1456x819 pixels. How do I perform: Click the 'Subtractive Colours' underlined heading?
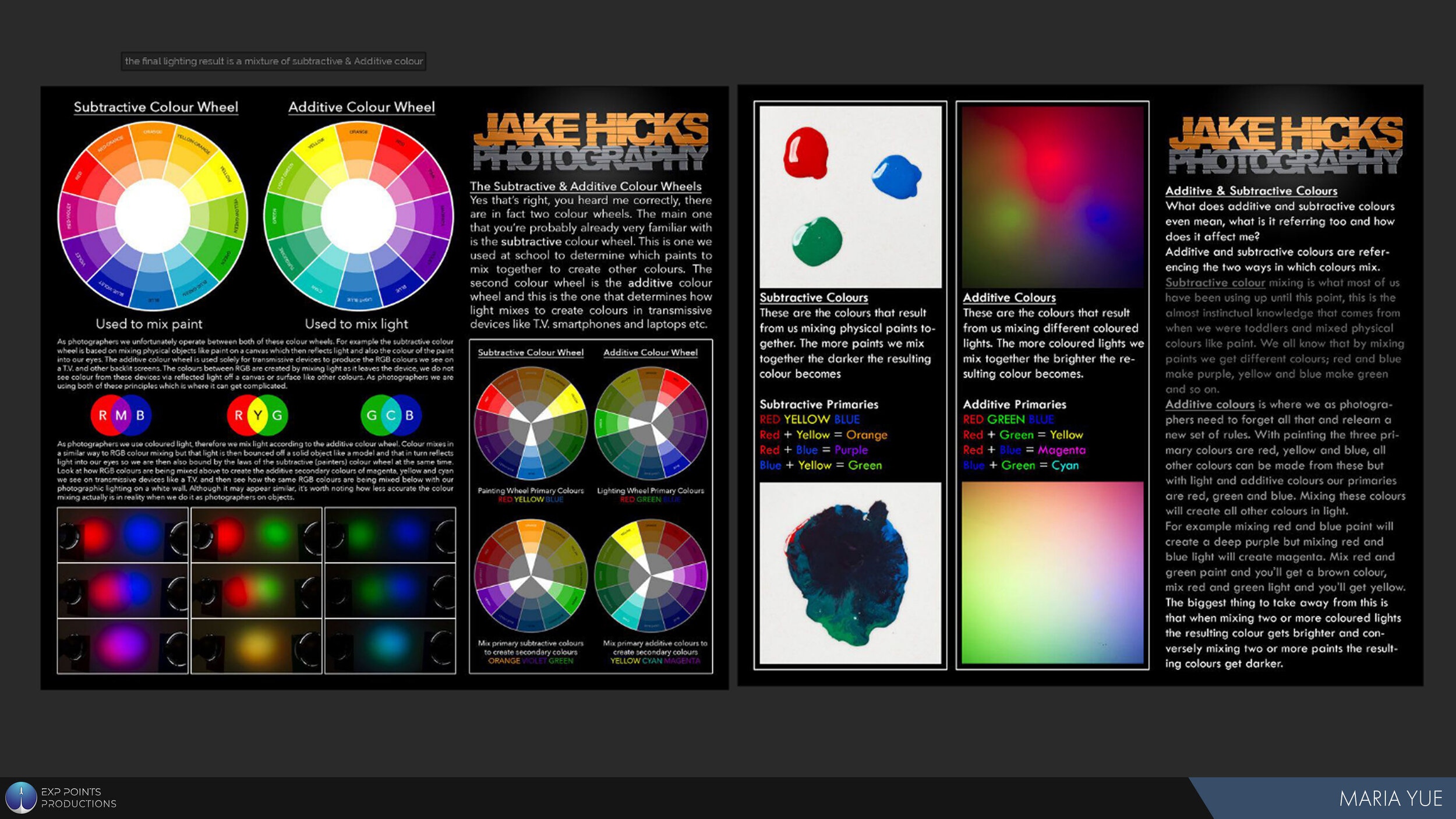click(x=813, y=298)
